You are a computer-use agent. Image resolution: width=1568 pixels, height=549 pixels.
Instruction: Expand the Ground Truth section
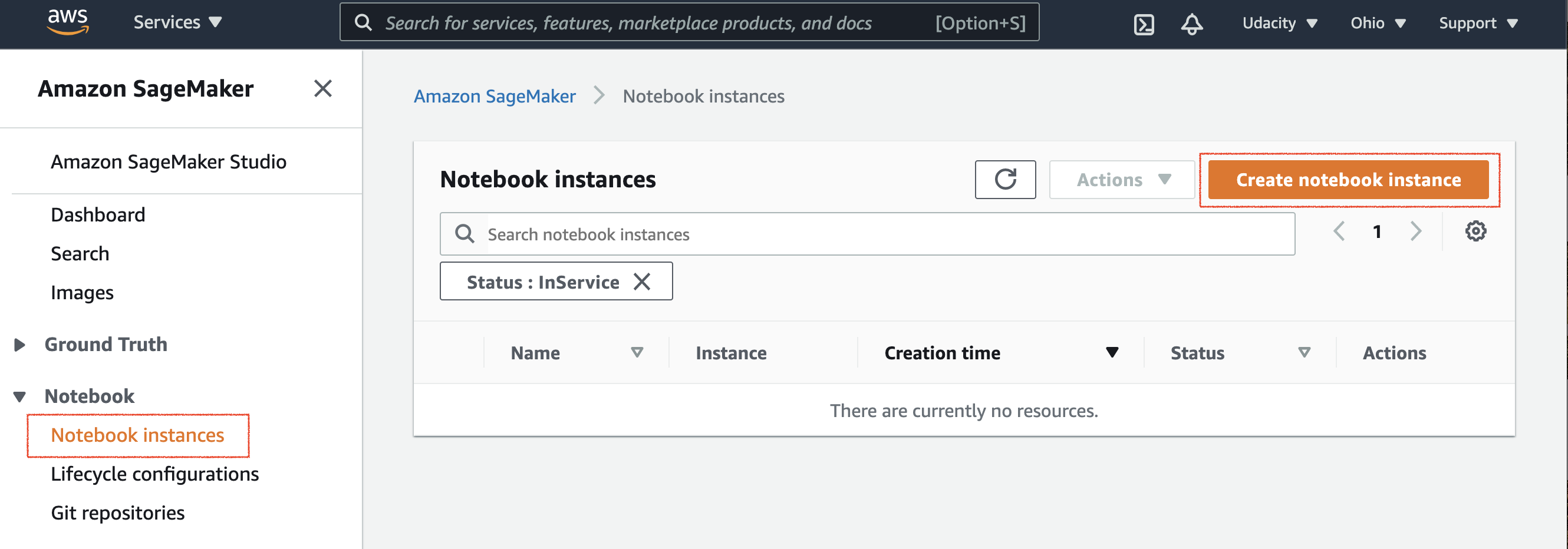coord(20,344)
